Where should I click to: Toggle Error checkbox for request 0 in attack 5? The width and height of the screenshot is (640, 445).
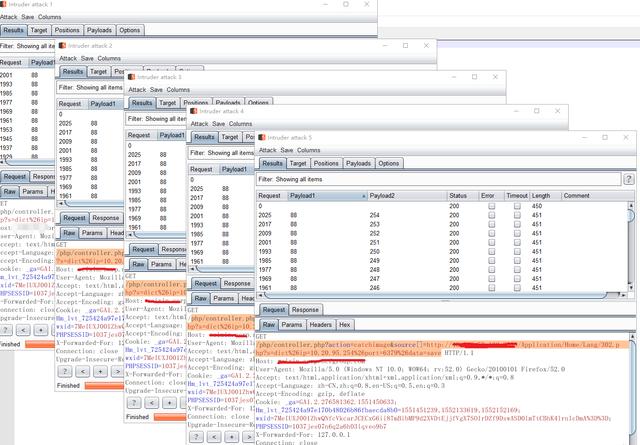pos(491,206)
